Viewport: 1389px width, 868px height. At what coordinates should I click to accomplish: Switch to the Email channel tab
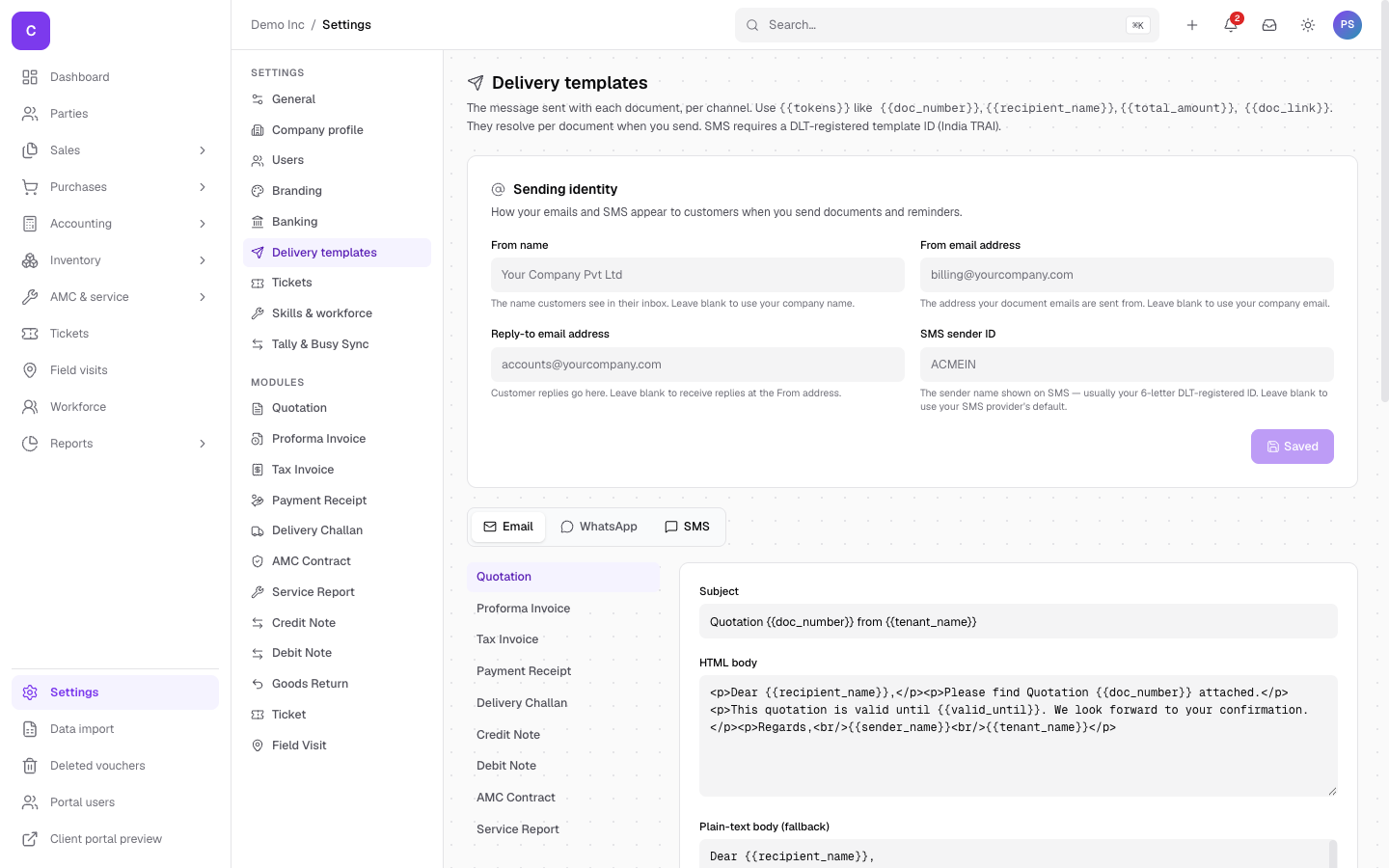pyautogui.click(x=508, y=527)
